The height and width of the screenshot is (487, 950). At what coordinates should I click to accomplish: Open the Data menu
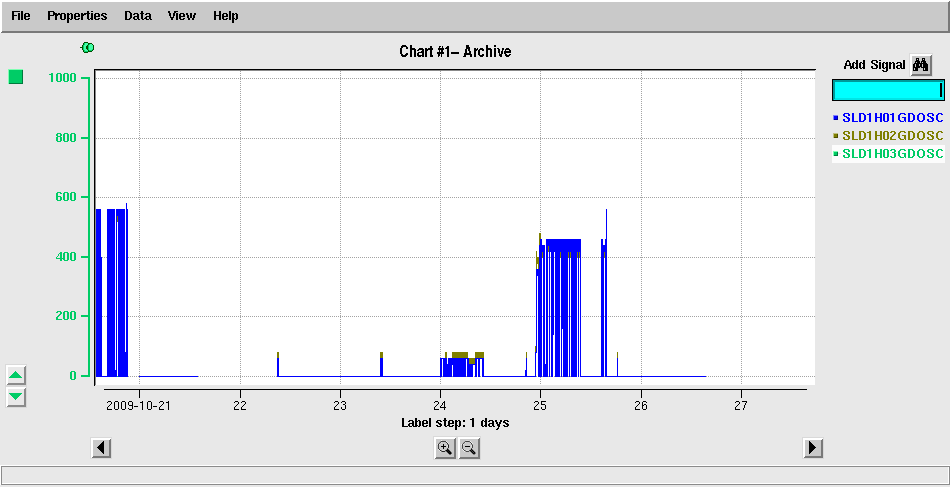pyautogui.click(x=138, y=16)
